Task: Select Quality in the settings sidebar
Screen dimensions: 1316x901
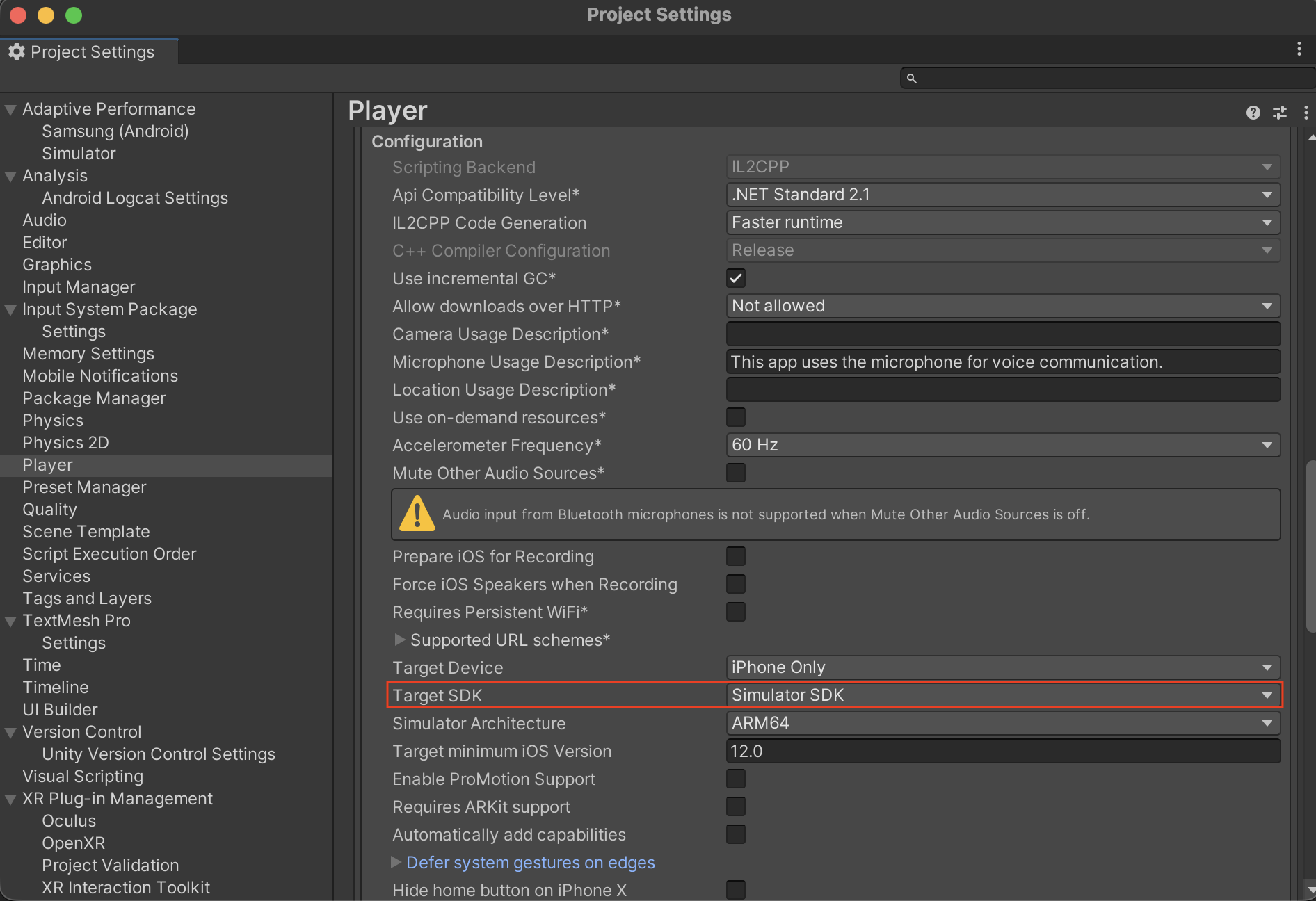Action: (x=49, y=509)
